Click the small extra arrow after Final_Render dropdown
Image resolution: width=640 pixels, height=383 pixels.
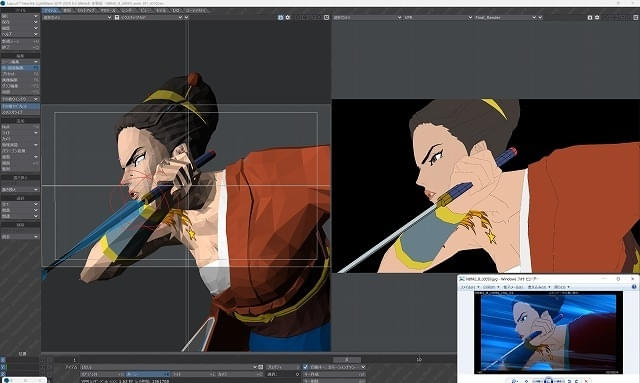(540, 18)
